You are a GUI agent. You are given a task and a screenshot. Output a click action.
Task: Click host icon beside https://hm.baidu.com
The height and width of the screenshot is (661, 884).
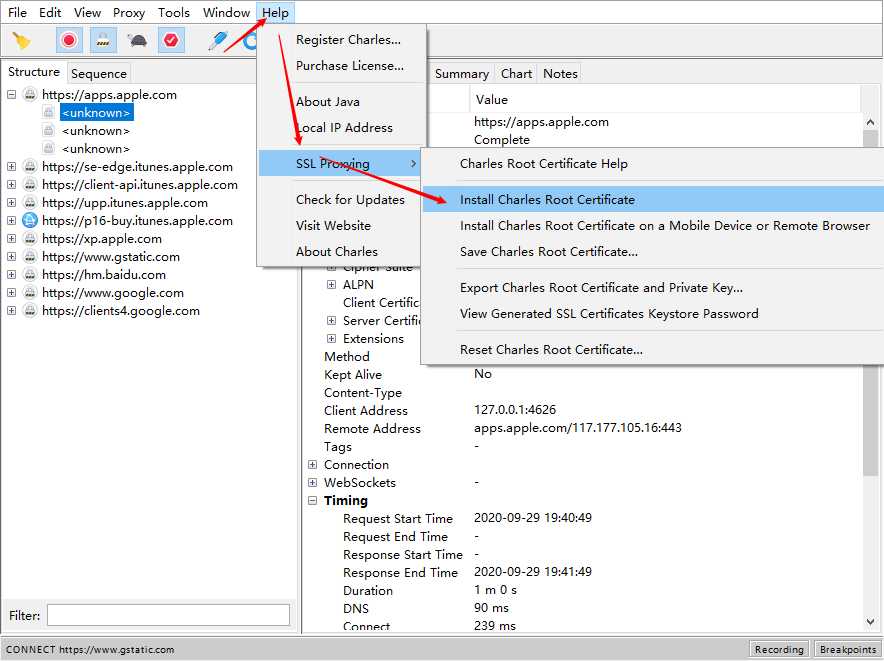pos(30,275)
